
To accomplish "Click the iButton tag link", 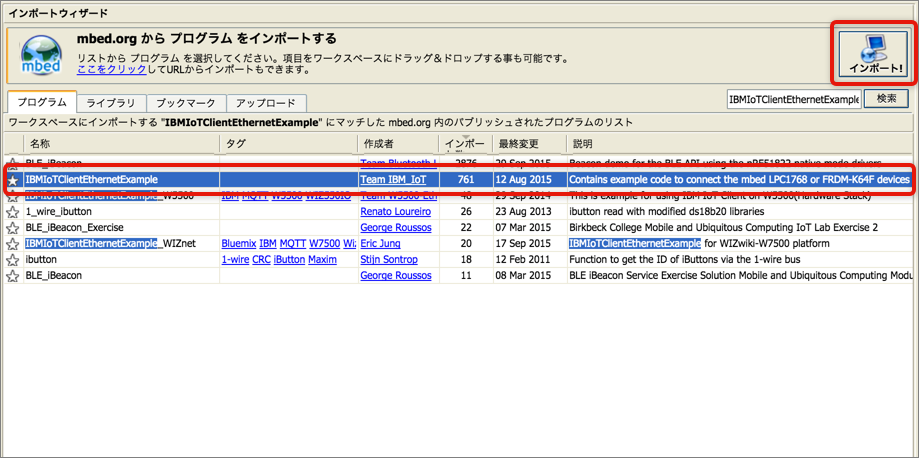I will 290,259.
